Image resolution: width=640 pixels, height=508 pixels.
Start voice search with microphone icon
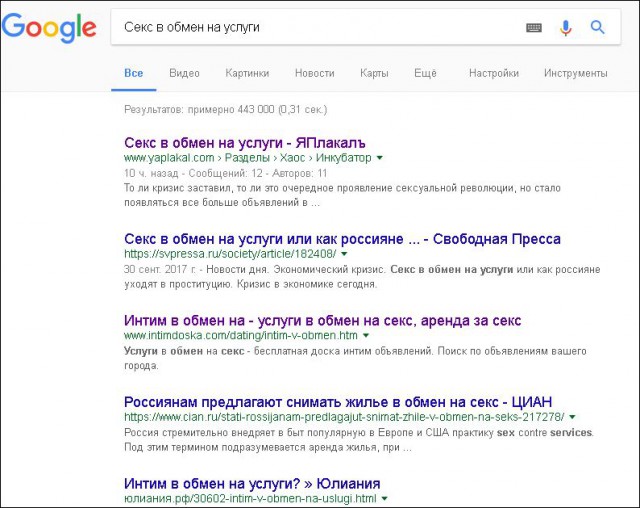pyautogui.click(x=565, y=27)
